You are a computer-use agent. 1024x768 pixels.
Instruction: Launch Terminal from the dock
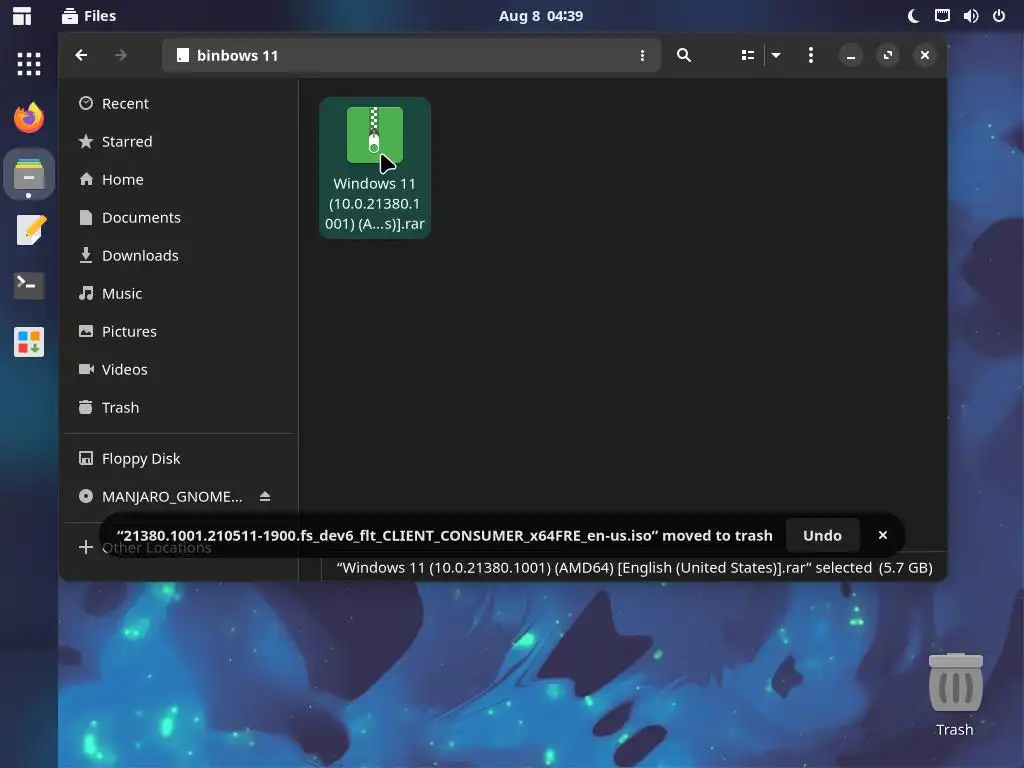(x=29, y=285)
